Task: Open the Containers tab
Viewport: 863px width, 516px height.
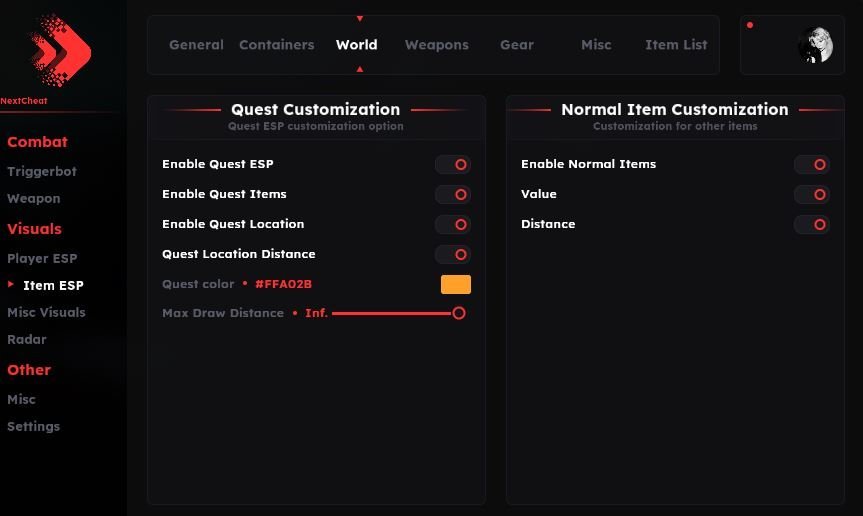Action: pos(276,45)
